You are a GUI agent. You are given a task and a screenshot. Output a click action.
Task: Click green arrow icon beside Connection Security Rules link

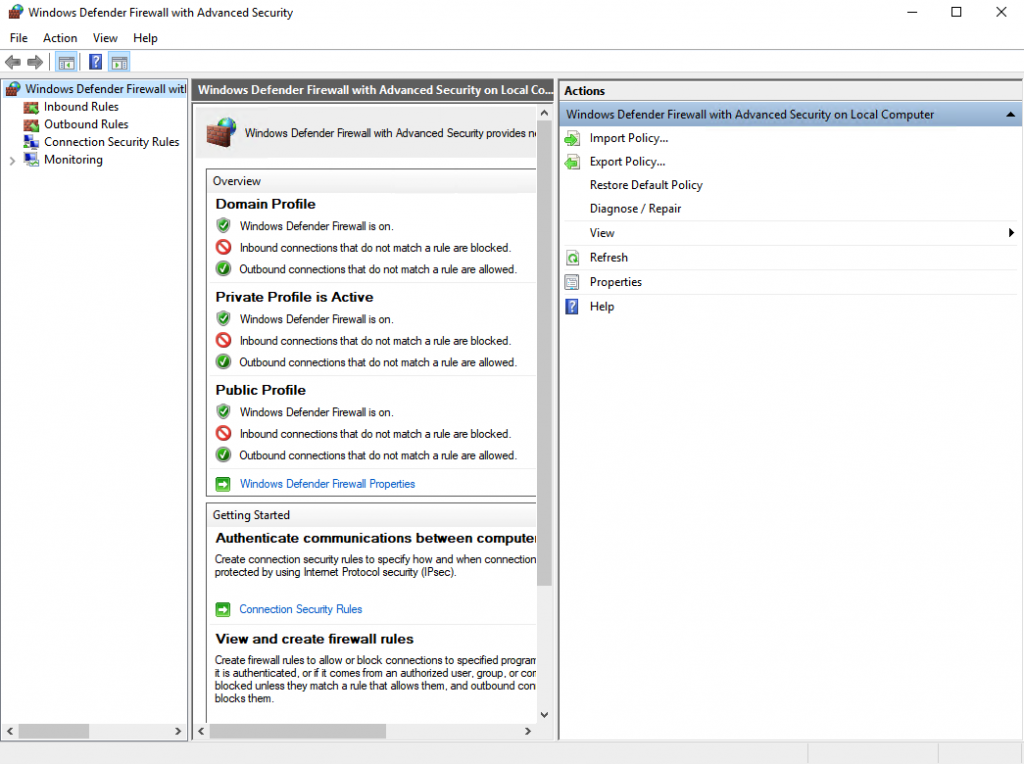223,609
